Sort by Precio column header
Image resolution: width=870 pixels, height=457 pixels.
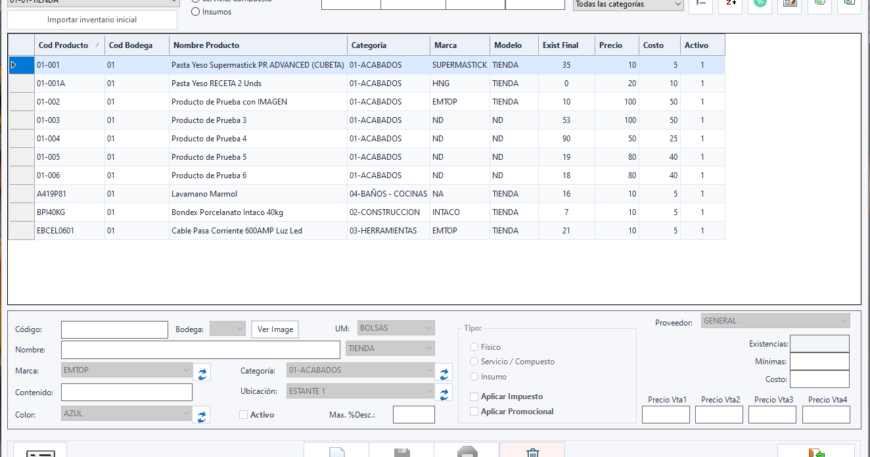pos(616,45)
